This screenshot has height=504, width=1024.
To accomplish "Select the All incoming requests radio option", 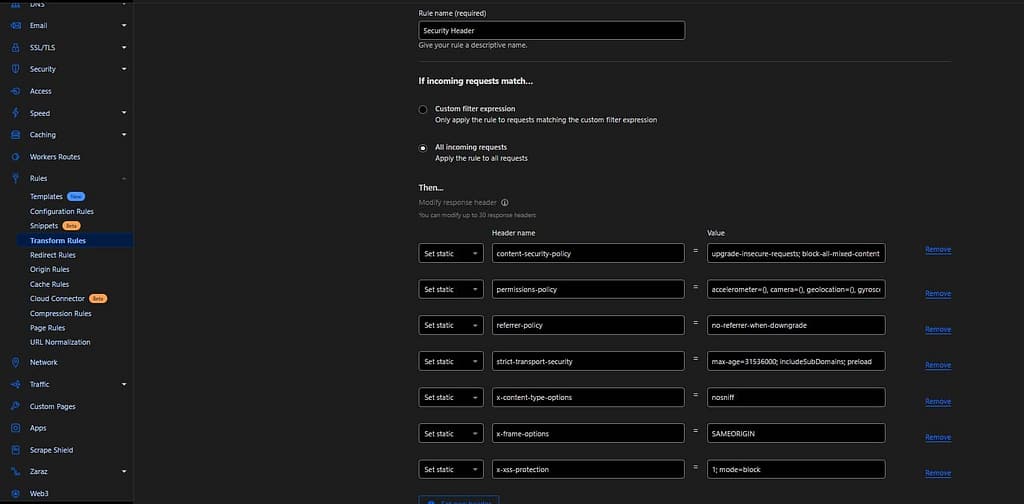I will pyautogui.click(x=423, y=148).
